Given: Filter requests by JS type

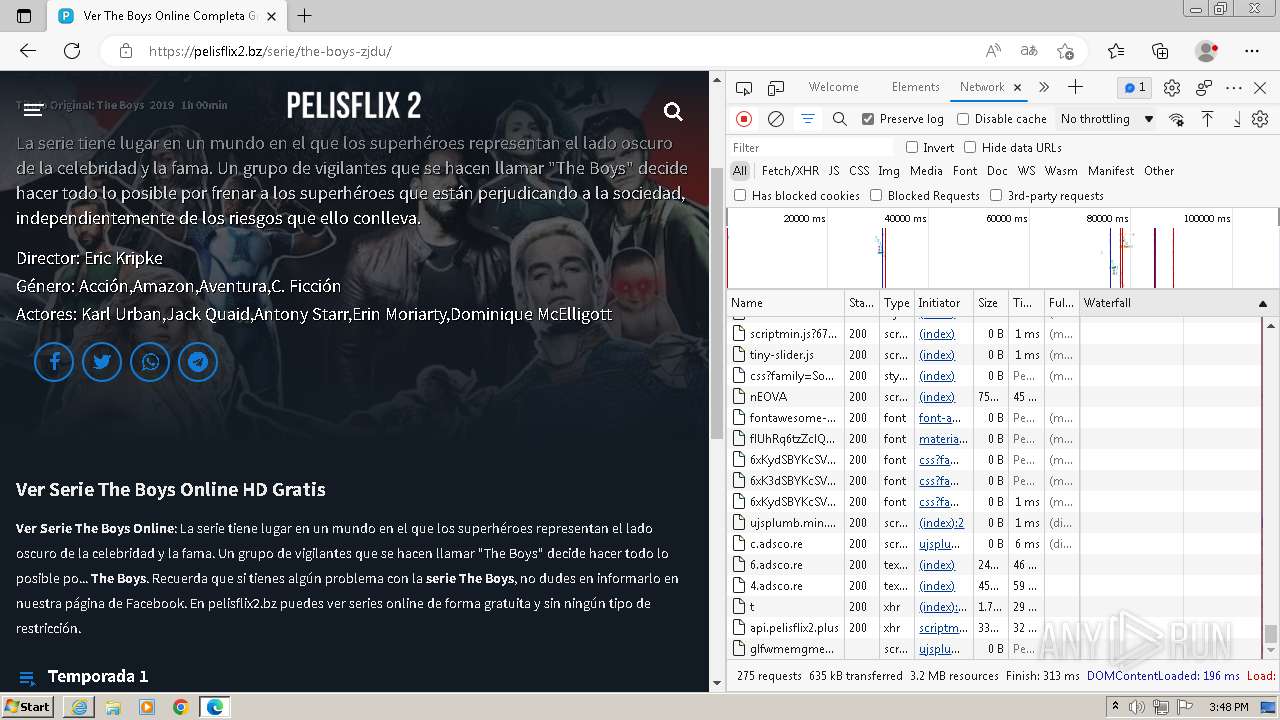Looking at the screenshot, I should [834, 171].
